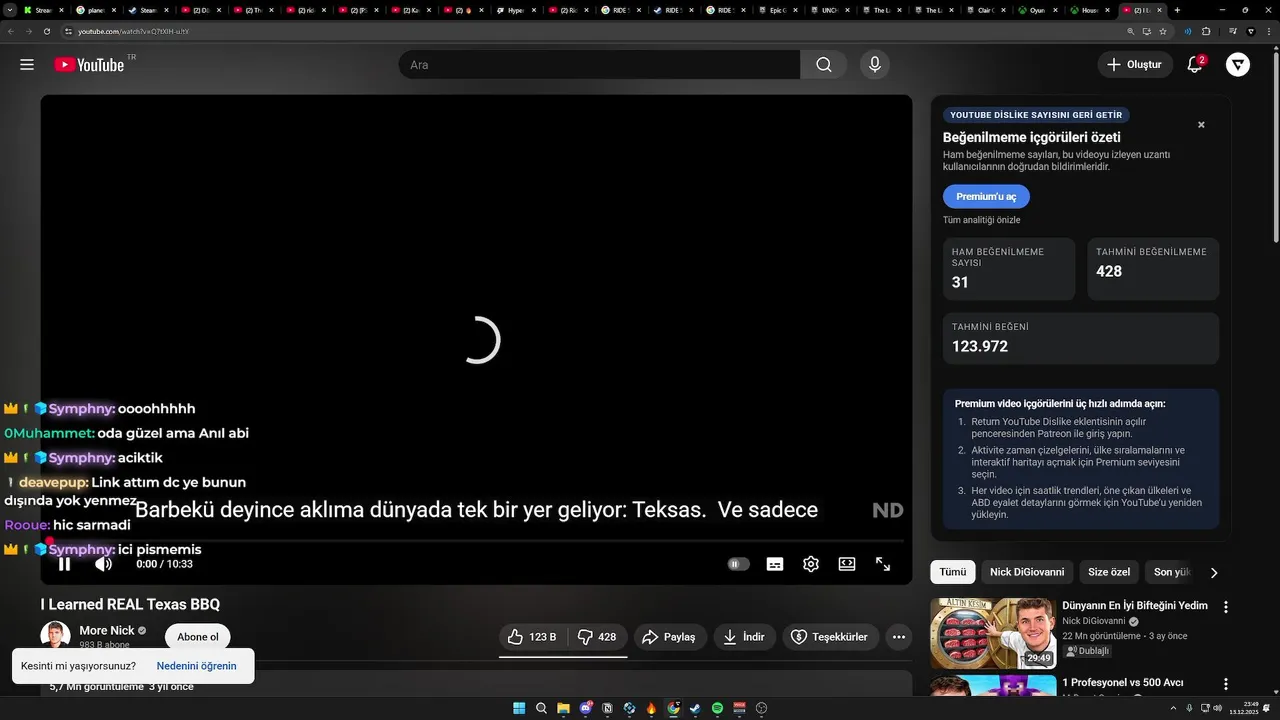Open the media control playlist icon in the toolbar
The height and width of the screenshot is (720, 1280).
(x=1232, y=32)
